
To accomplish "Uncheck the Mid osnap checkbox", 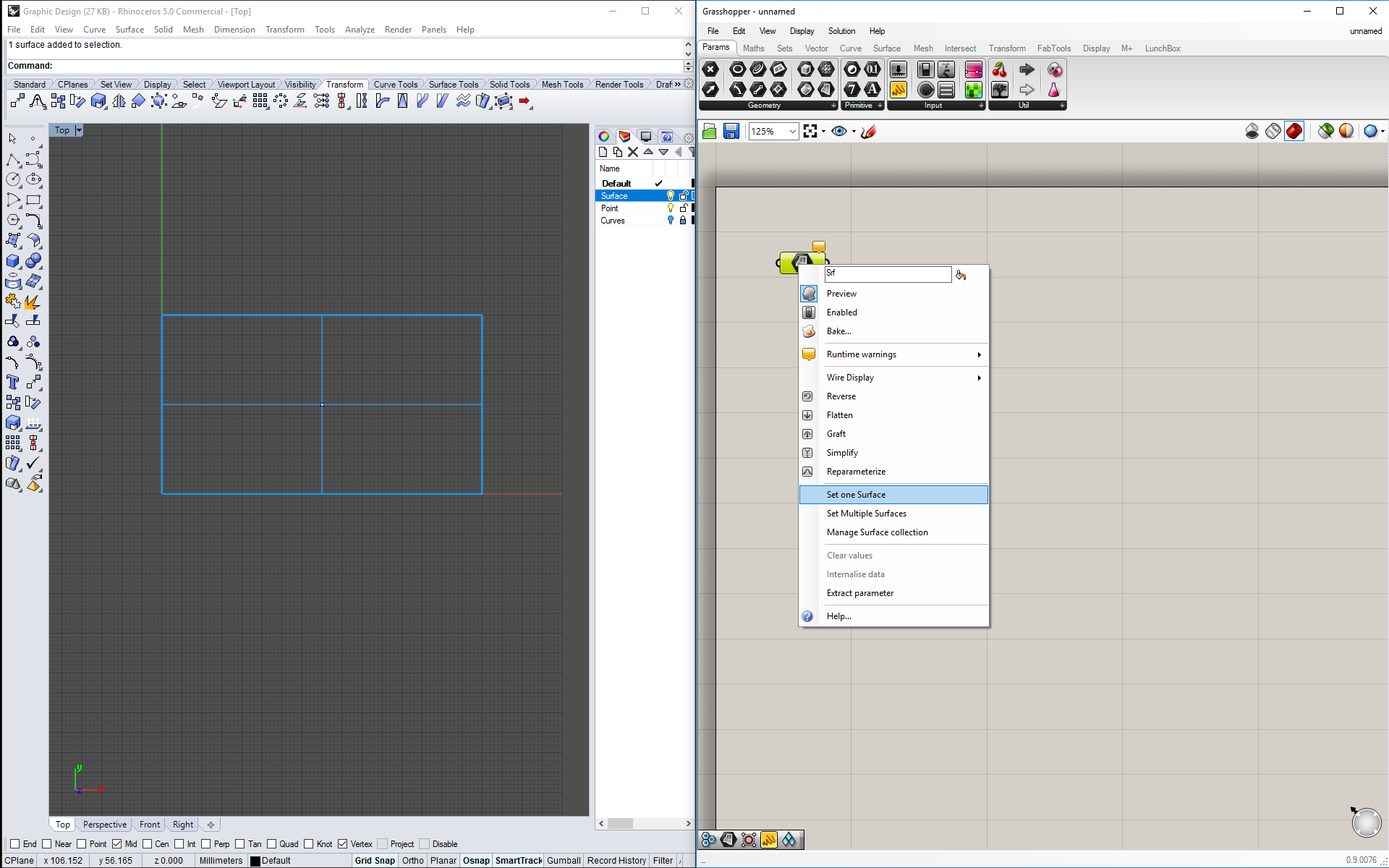I will [x=117, y=844].
